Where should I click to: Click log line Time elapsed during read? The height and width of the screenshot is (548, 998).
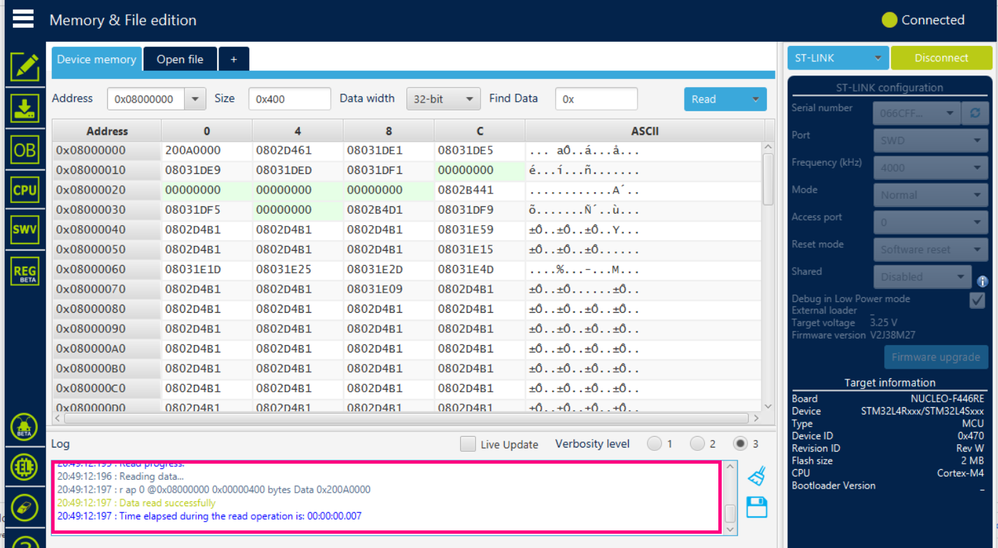(x=209, y=516)
